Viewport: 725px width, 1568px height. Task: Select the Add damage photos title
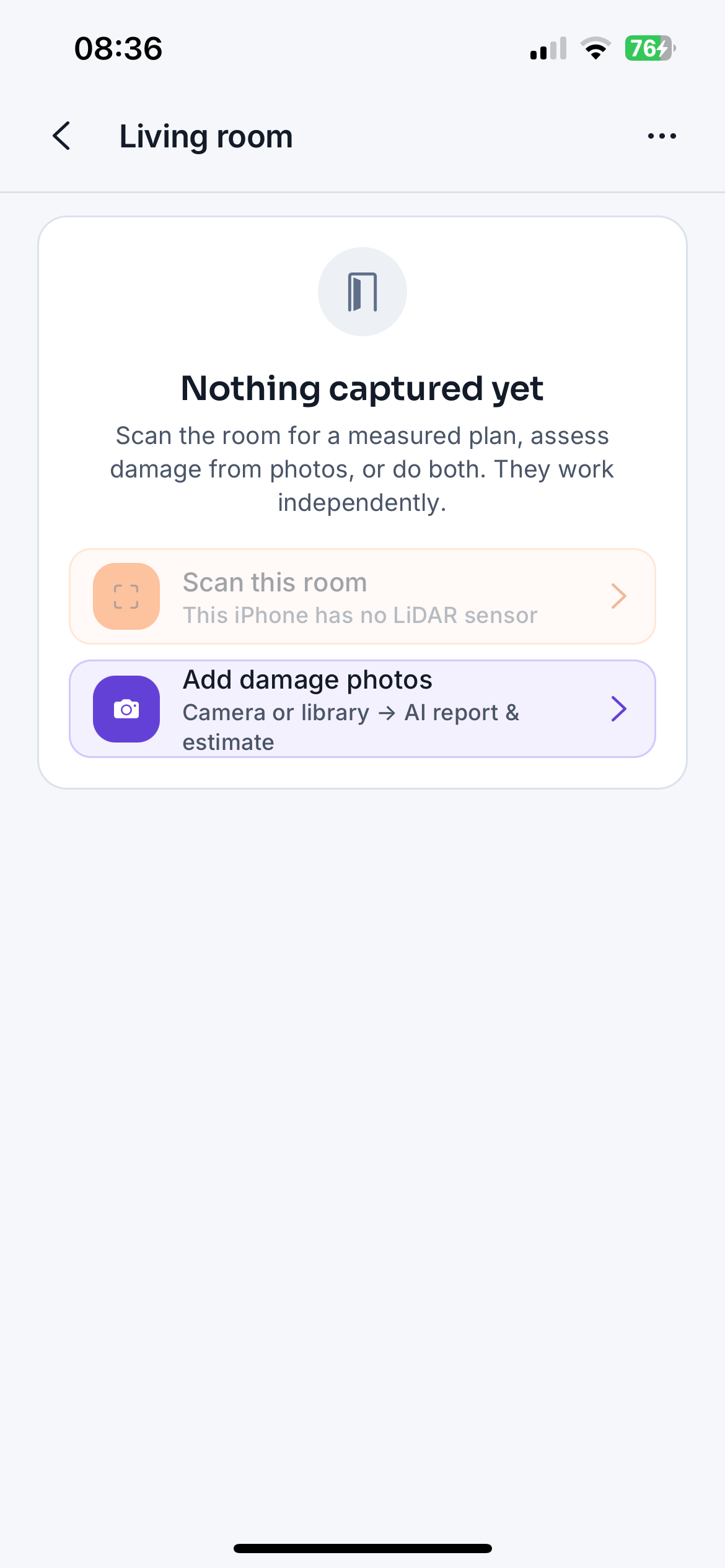click(307, 680)
